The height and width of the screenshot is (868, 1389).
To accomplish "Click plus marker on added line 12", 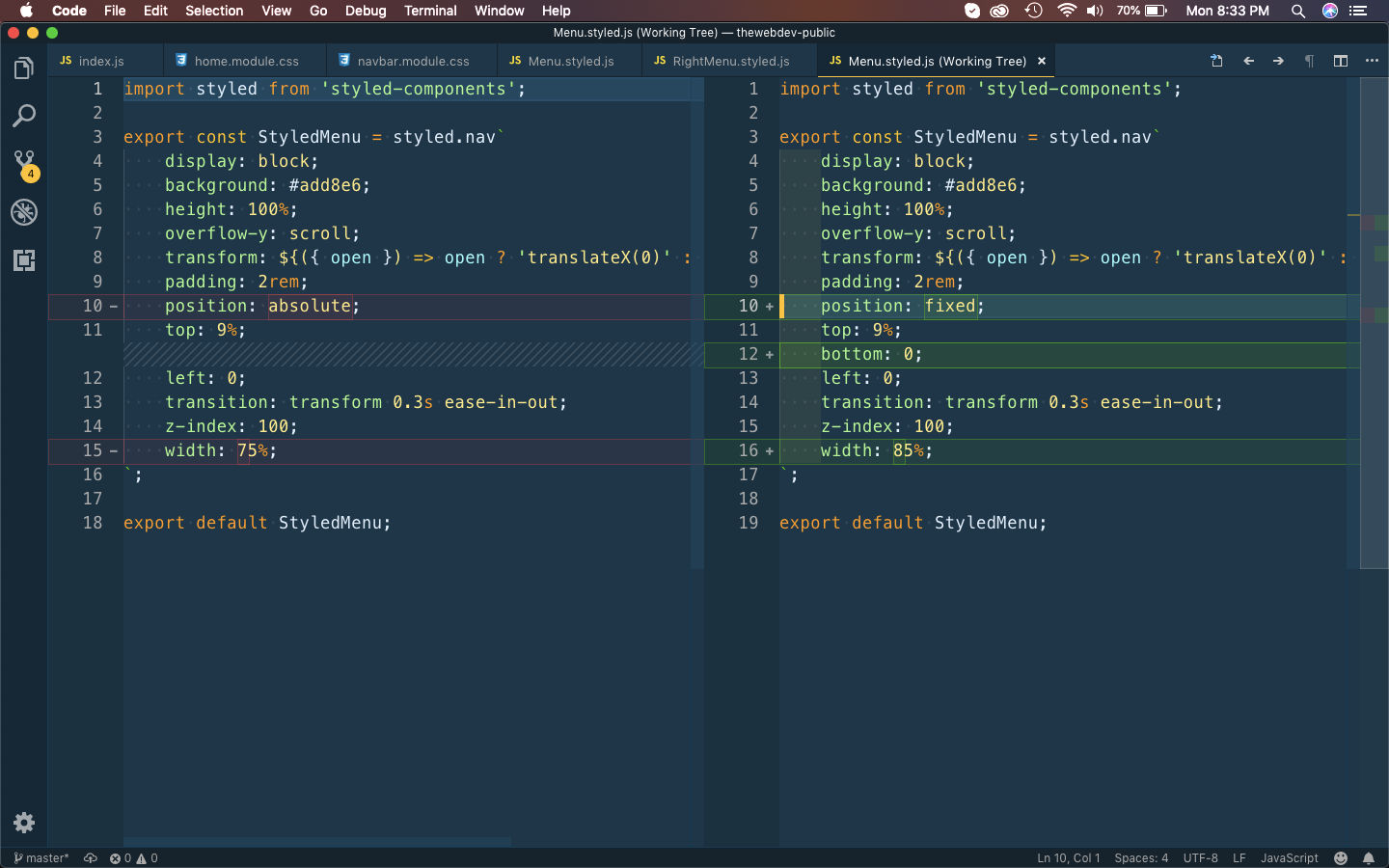I will tap(770, 355).
